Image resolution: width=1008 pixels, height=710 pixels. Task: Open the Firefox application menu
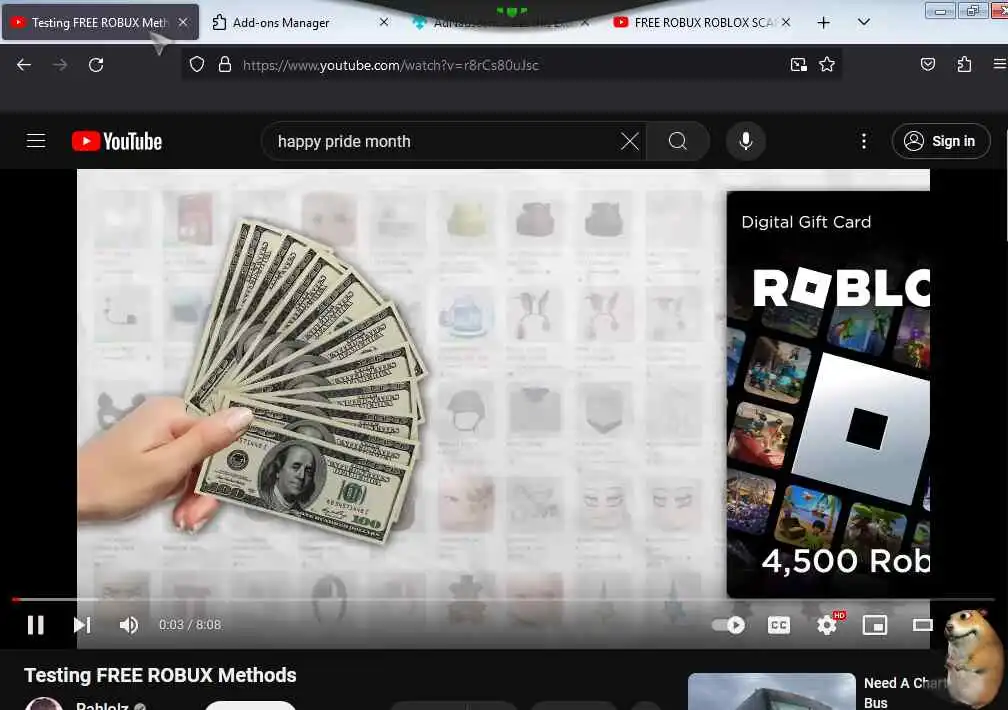(x=1000, y=64)
